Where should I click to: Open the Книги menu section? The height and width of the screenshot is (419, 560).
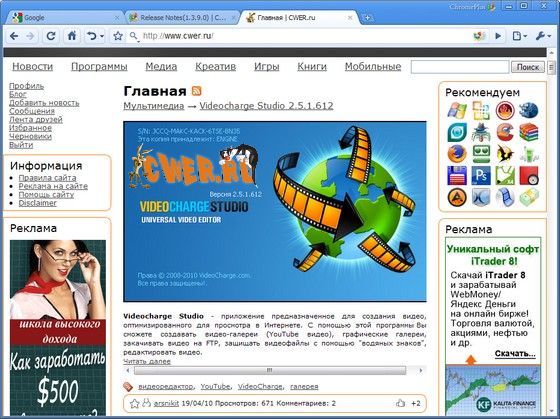tap(312, 66)
